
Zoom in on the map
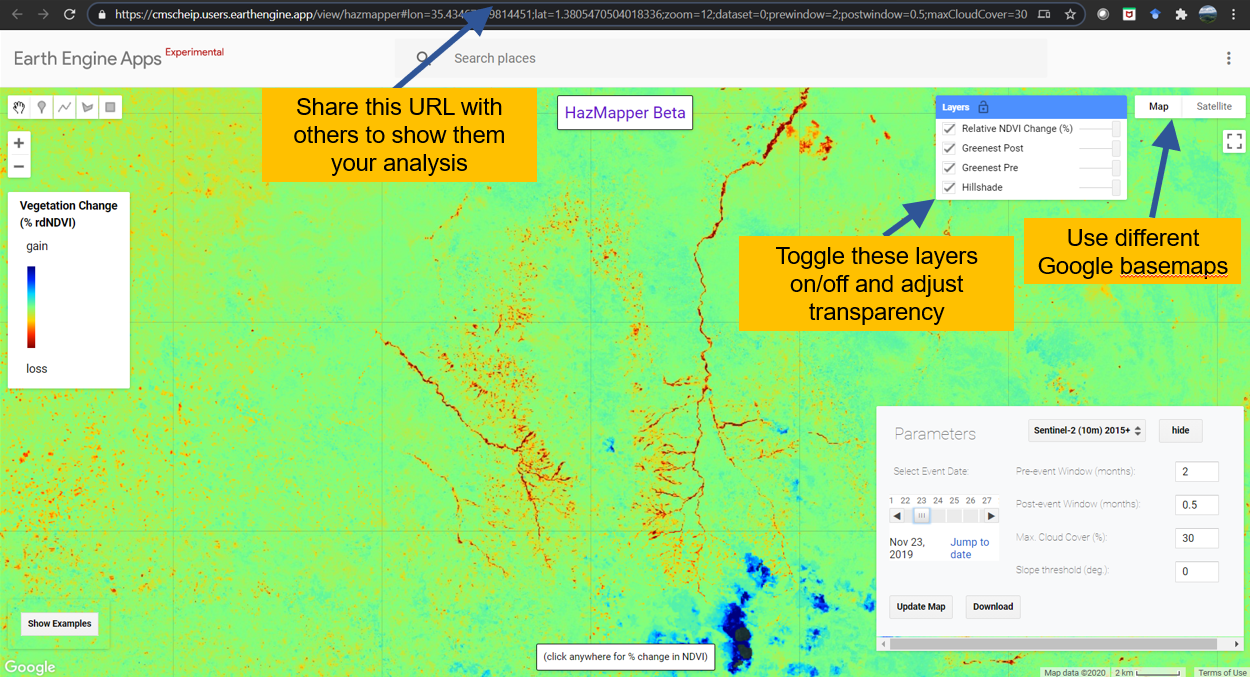[x=19, y=143]
